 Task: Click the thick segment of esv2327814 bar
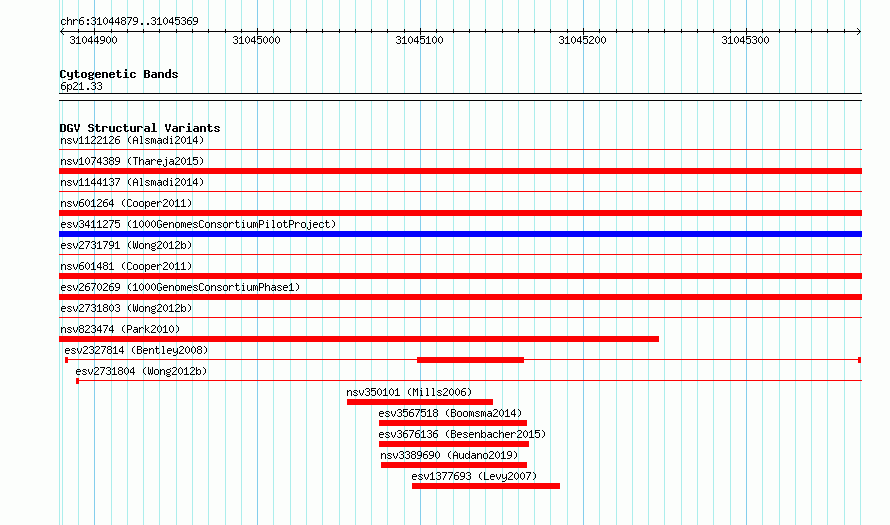pos(471,360)
